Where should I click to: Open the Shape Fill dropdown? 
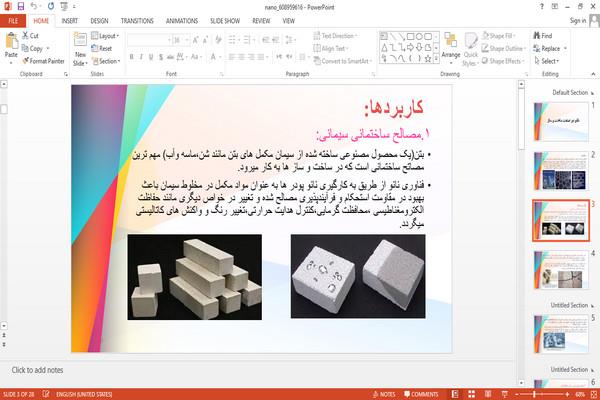tap(499, 36)
